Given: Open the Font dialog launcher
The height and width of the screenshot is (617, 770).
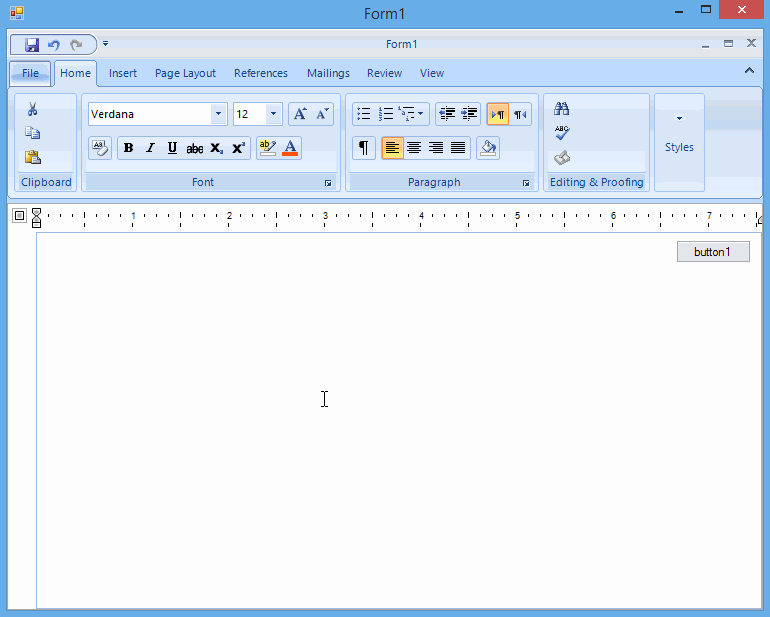Looking at the screenshot, I should 328,183.
